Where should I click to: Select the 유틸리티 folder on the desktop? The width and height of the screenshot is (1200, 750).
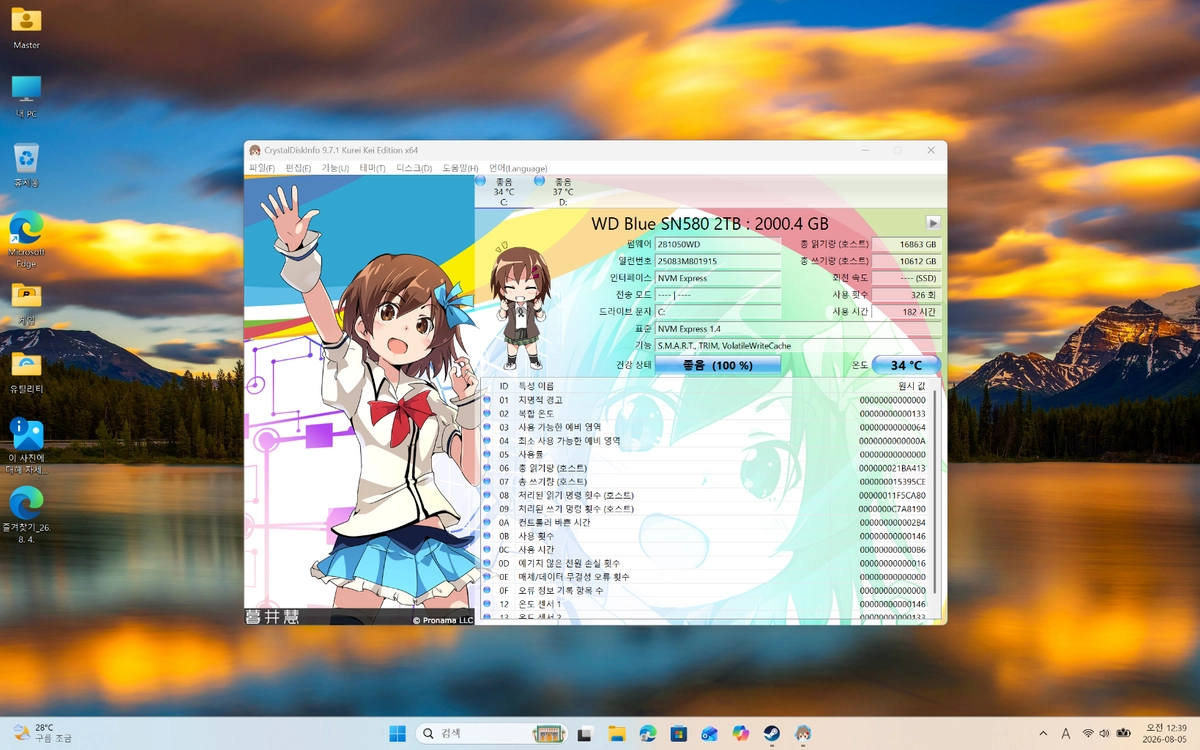26,371
